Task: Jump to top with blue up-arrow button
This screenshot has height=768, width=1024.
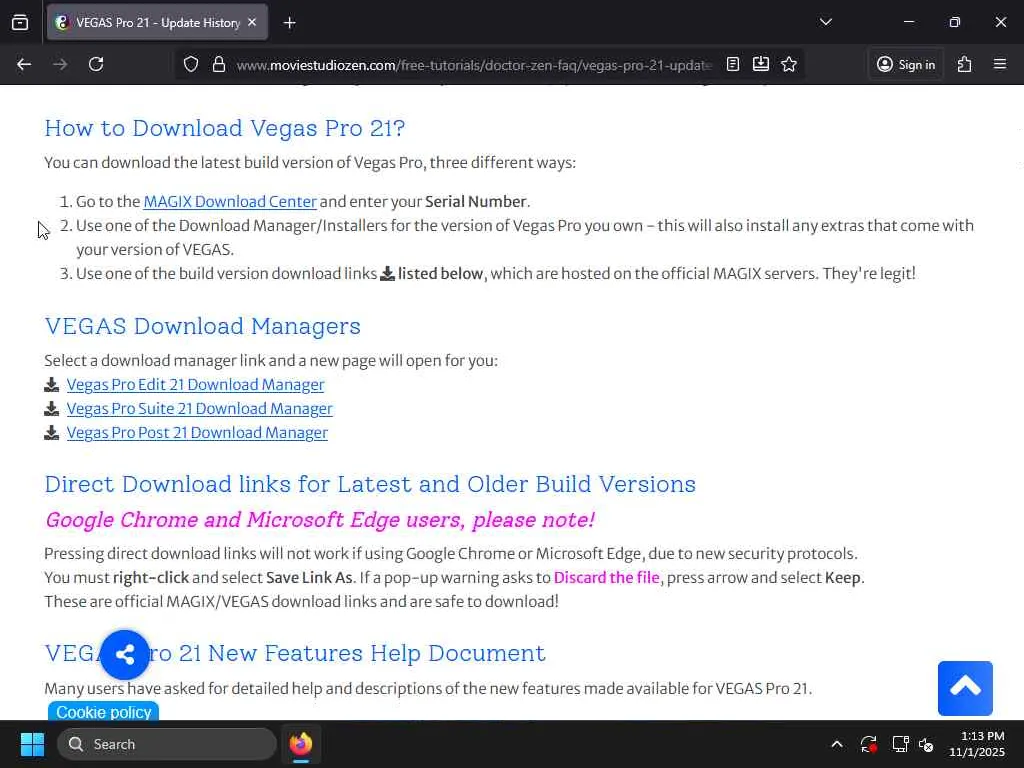Action: point(965,688)
